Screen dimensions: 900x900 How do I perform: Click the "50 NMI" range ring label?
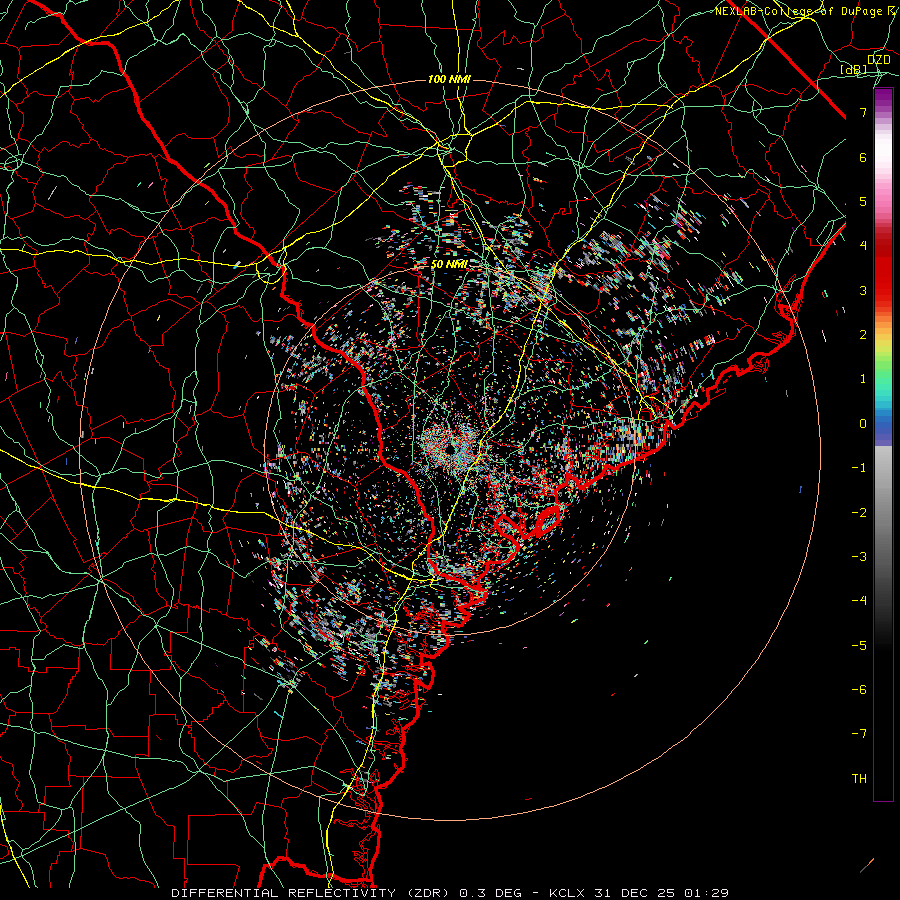pos(449,265)
